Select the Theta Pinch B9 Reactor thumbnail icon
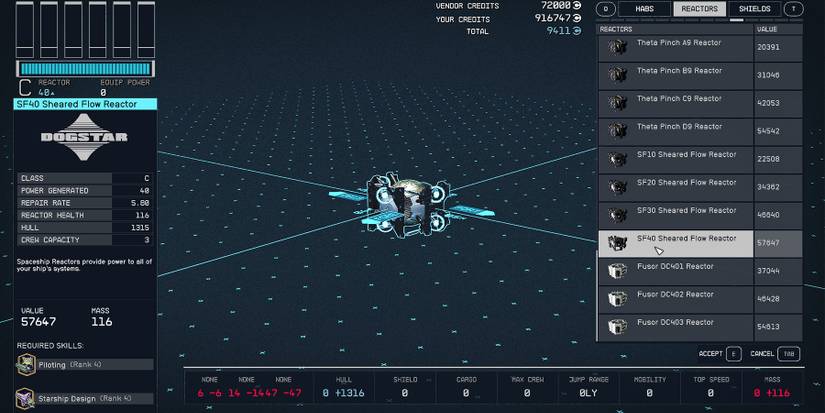Viewport: 825px width, 413px height. 617,75
